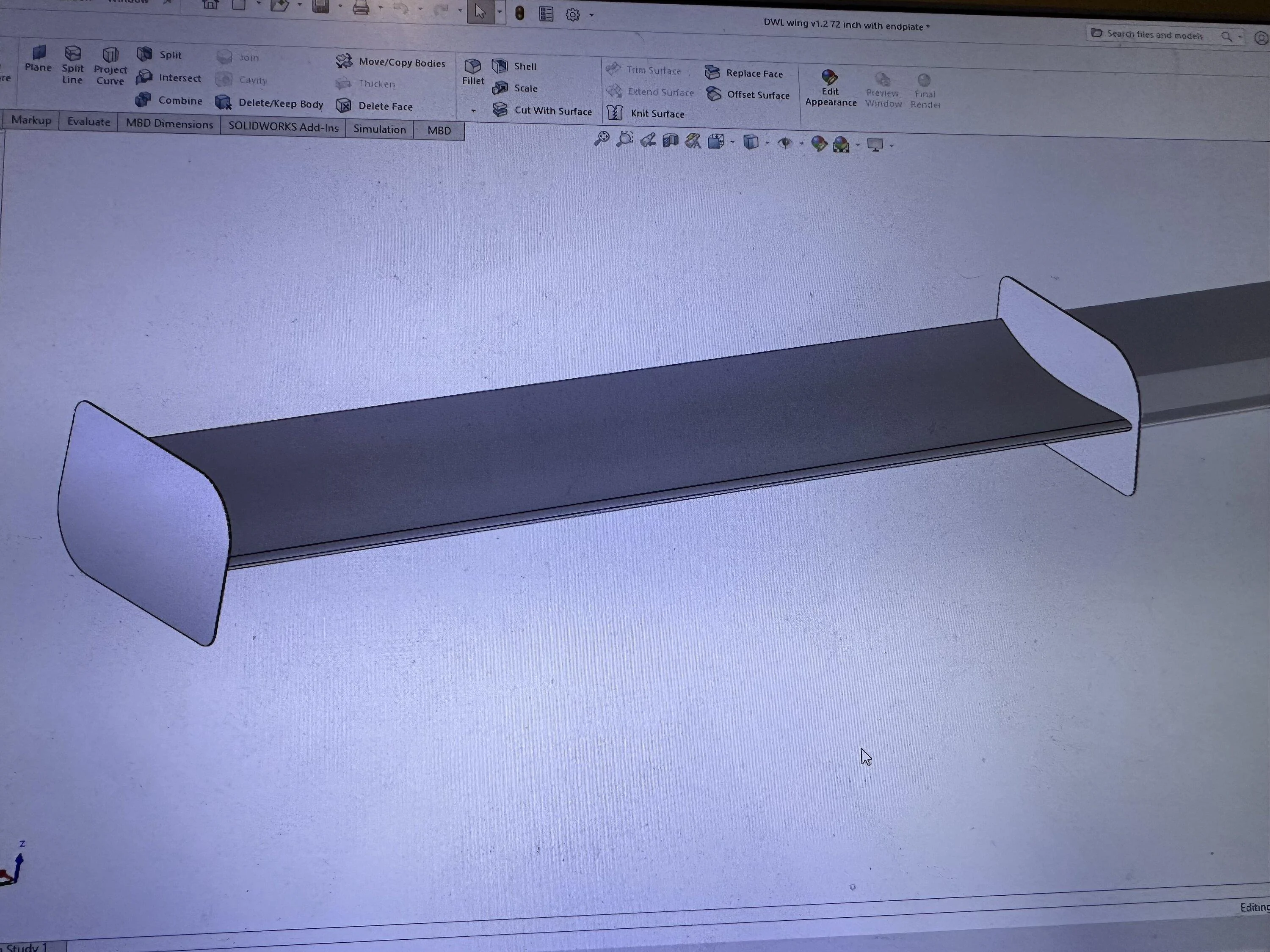Click the Split command
Viewport: 1270px width, 952px height.
(160, 55)
